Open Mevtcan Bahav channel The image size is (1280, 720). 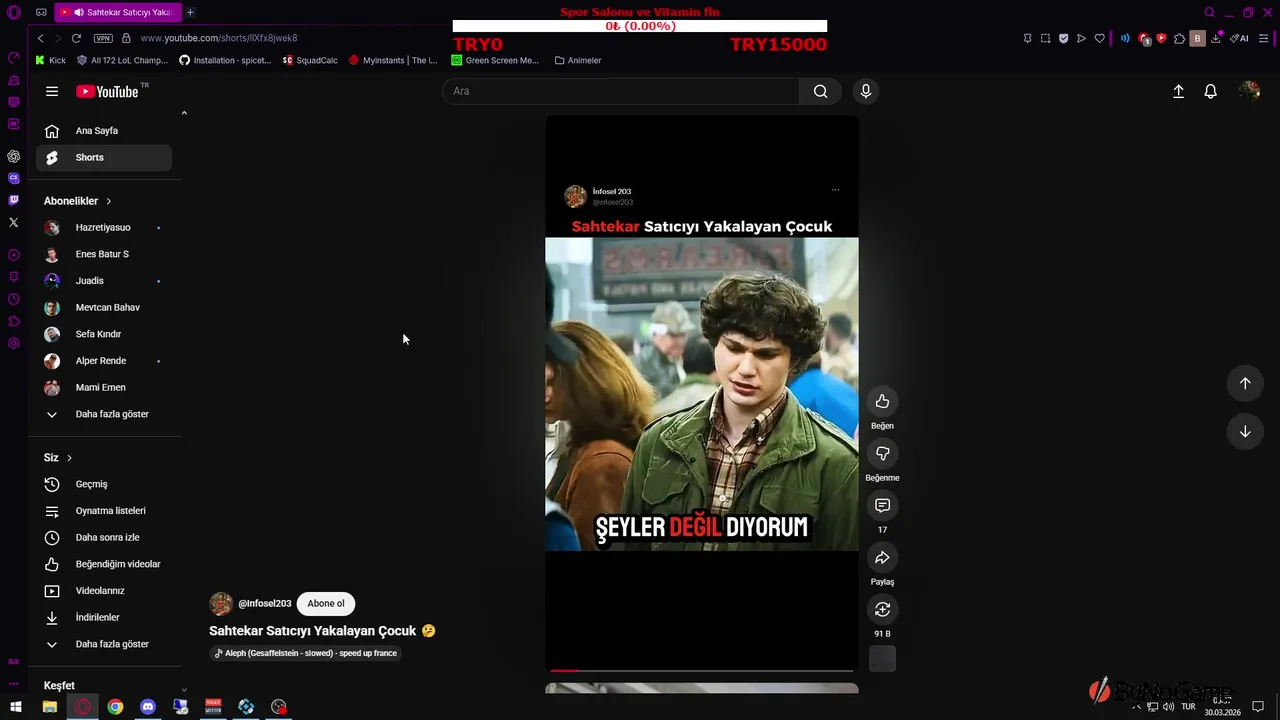[x=104, y=307]
